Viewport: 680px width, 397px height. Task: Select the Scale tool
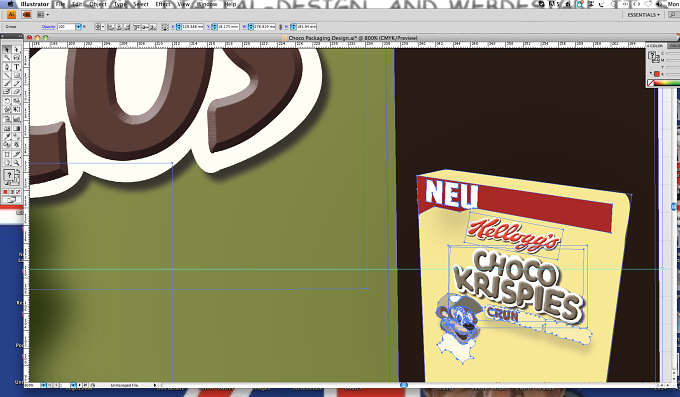pyautogui.click(x=16, y=101)
